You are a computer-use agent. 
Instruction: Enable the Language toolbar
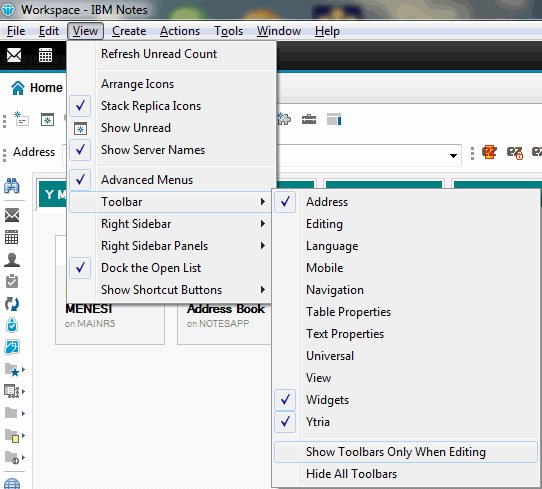pos(406,246)
